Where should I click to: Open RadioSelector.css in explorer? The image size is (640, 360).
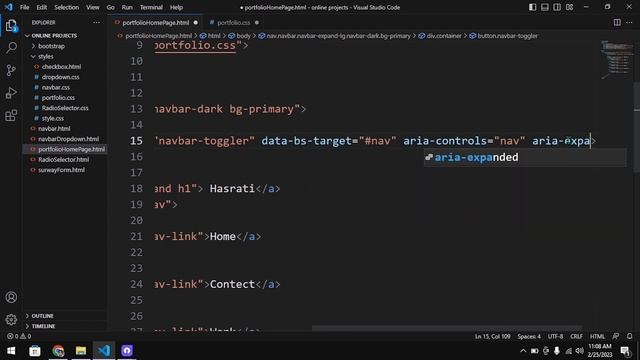click(x=65, y=108)
